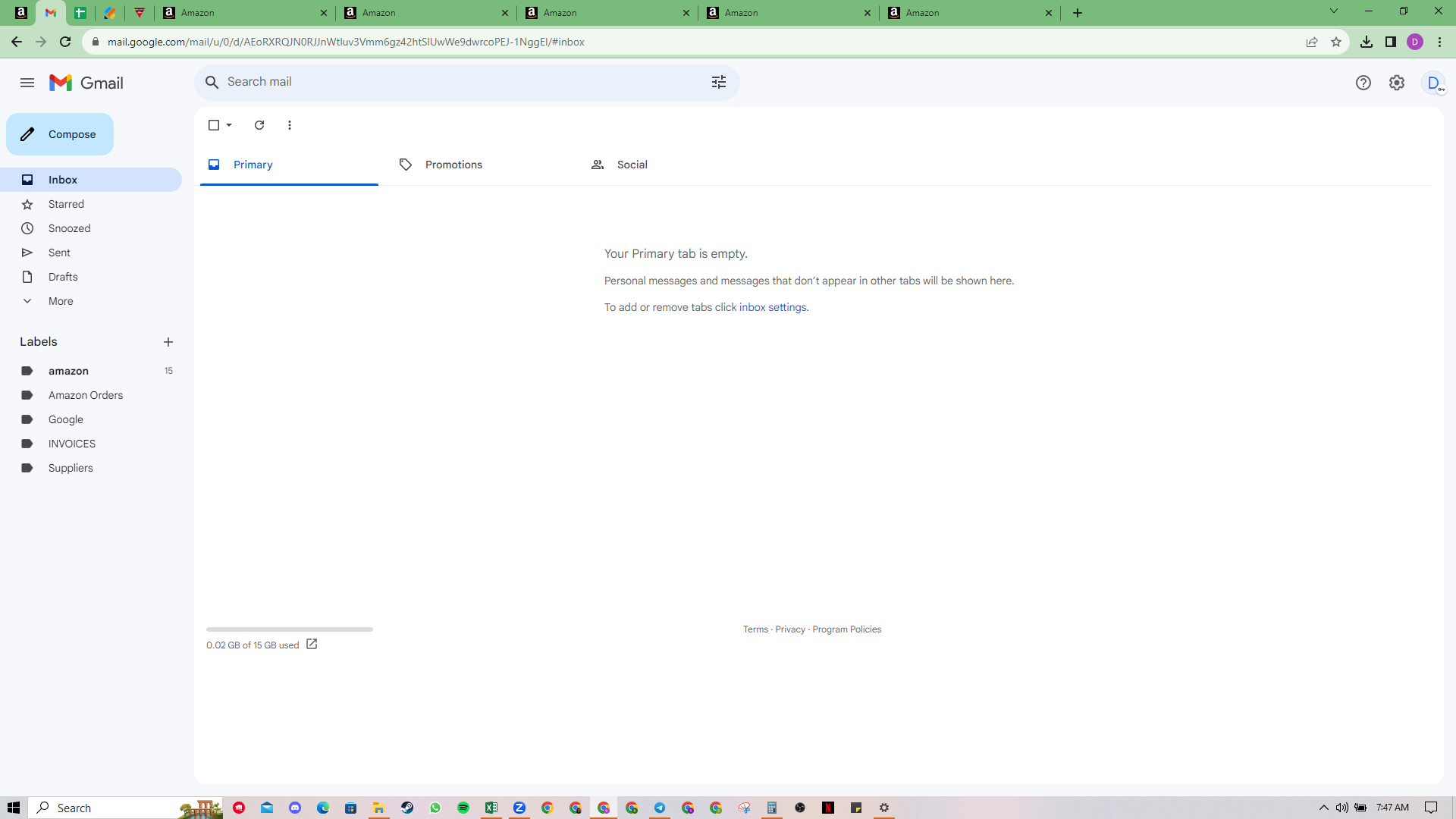Open Excel from the taskbar
Screen dimensions: 1456x819
tap(491, 808)
